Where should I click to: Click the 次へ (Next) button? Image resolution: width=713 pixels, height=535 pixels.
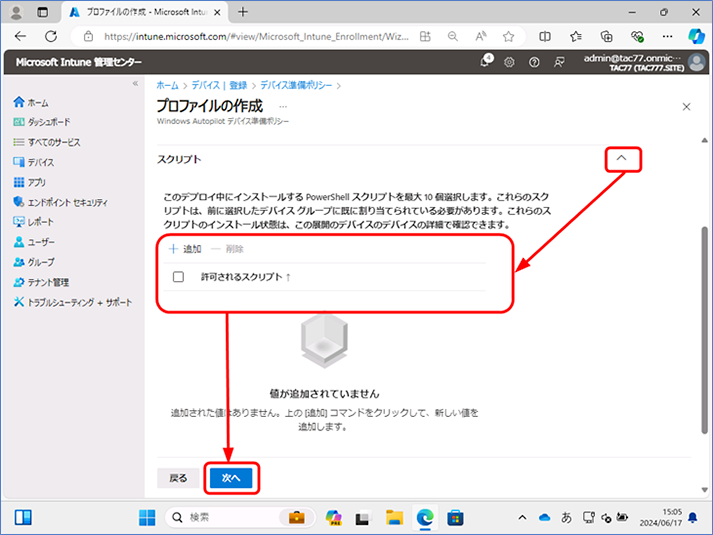(231, 478)
